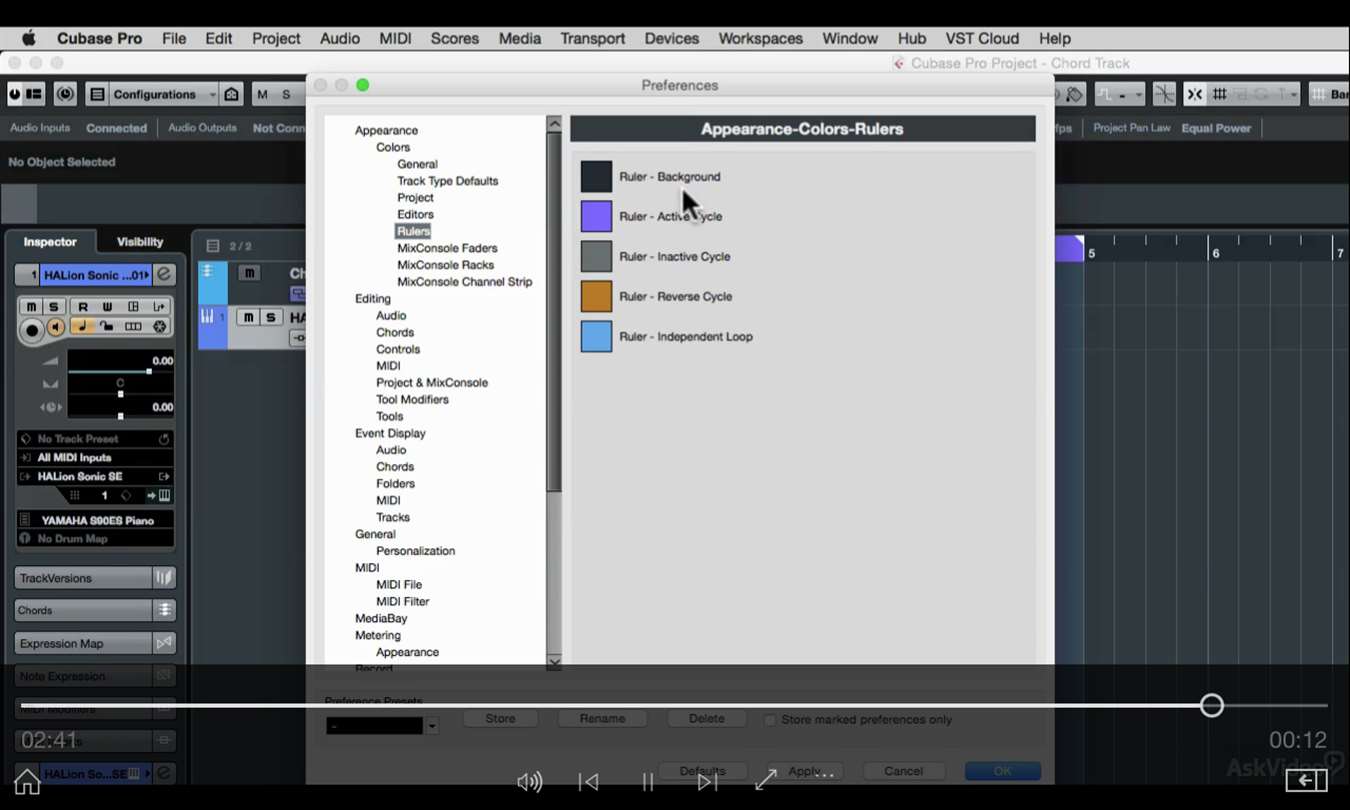1350x810 pixels.
Task: Open the TrackVersions section icon
Action: [164, 578]
